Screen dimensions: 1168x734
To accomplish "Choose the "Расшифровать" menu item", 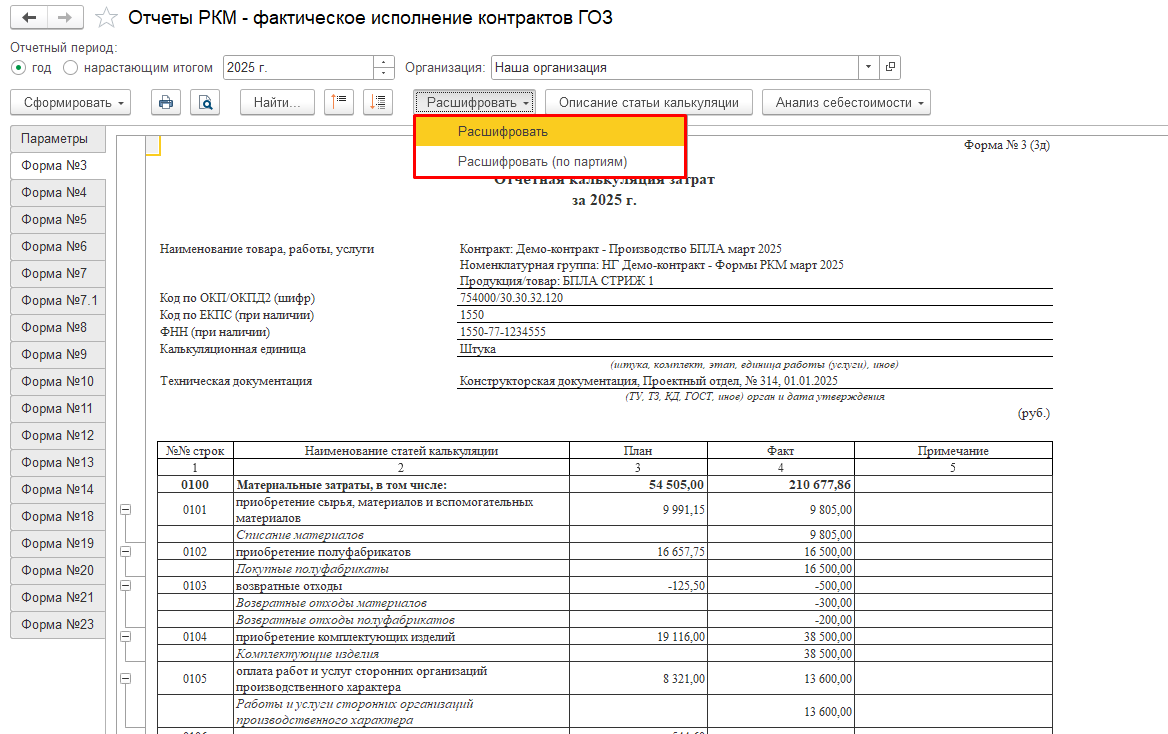I will 550,132.
